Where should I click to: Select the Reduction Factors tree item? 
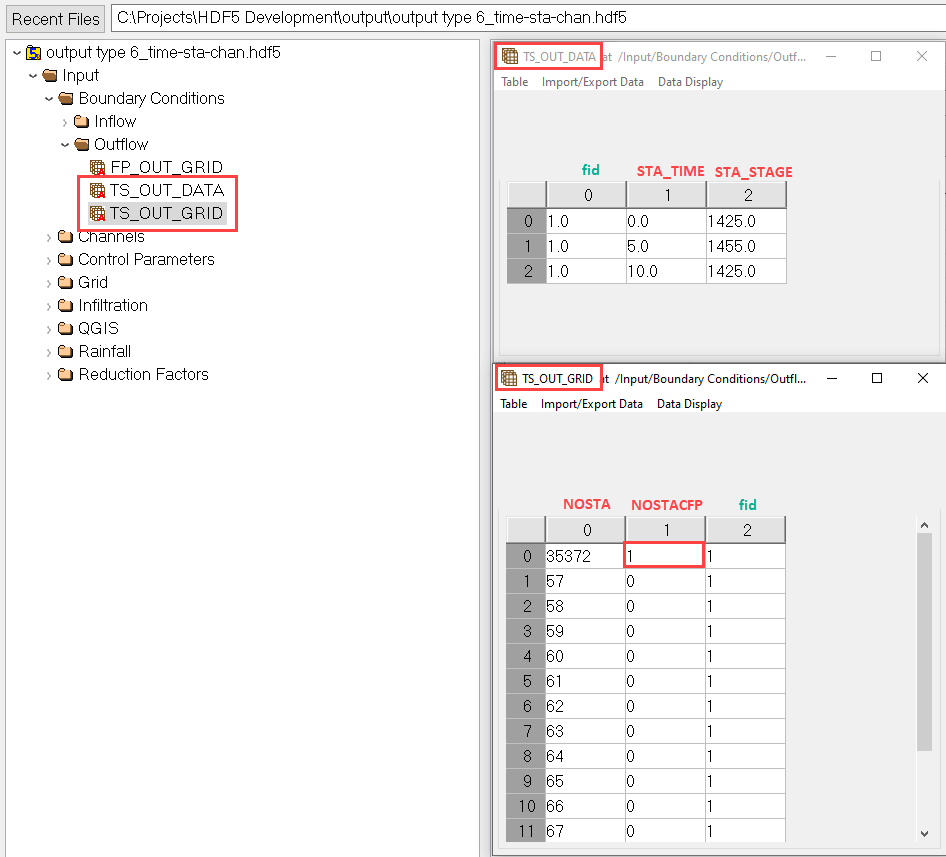coord(143,374)
